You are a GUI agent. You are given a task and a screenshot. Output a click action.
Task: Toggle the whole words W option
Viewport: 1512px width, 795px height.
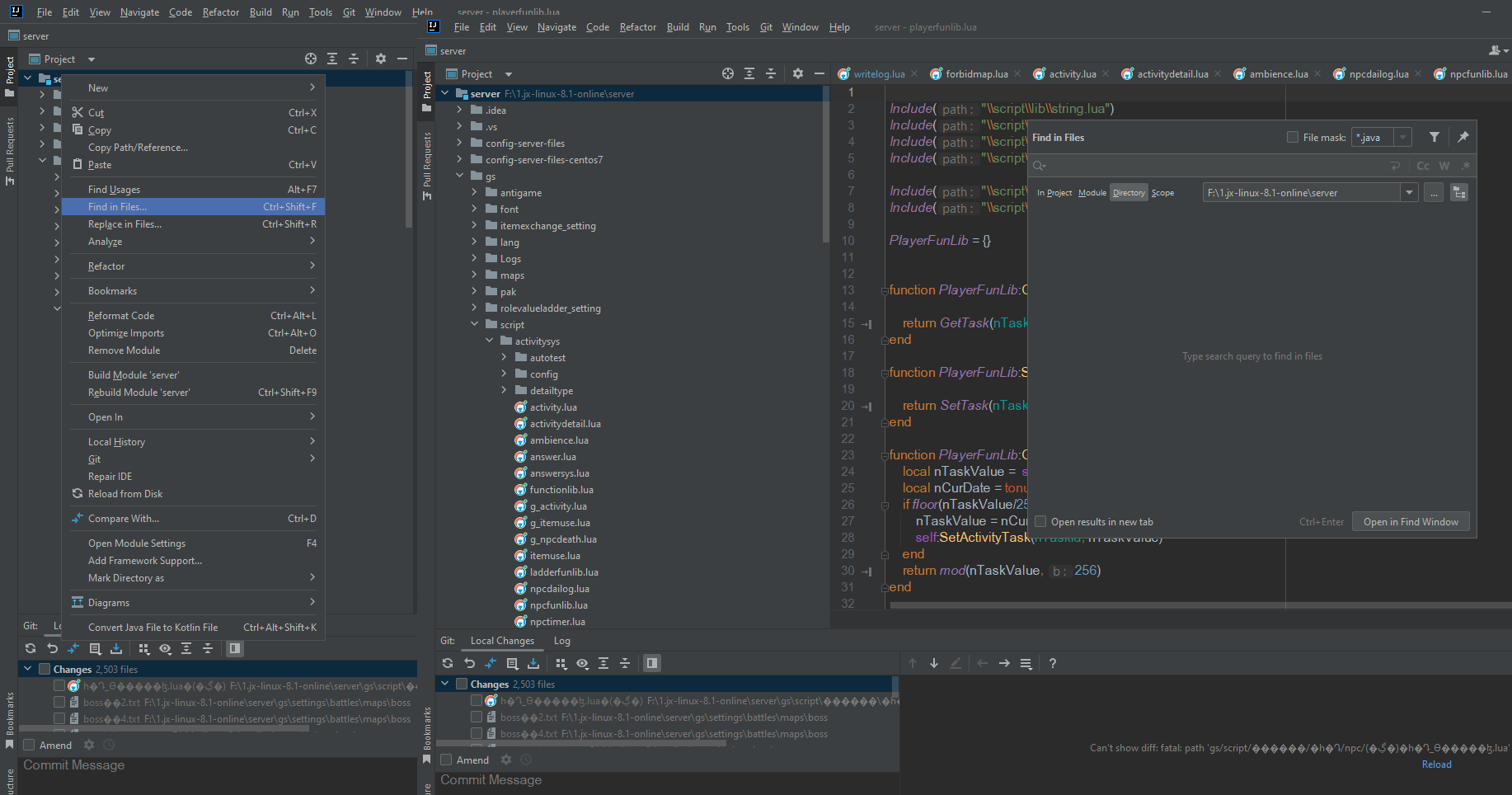(x=1444, y=166)
